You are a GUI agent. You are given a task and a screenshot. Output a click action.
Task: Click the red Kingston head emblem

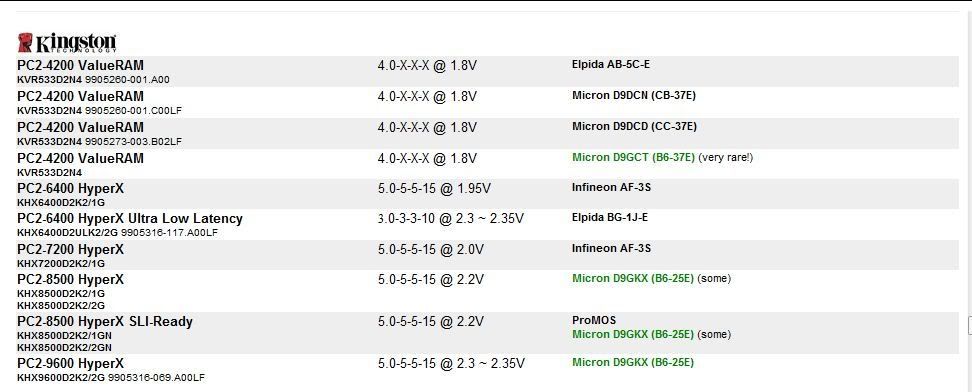point(25,42)
